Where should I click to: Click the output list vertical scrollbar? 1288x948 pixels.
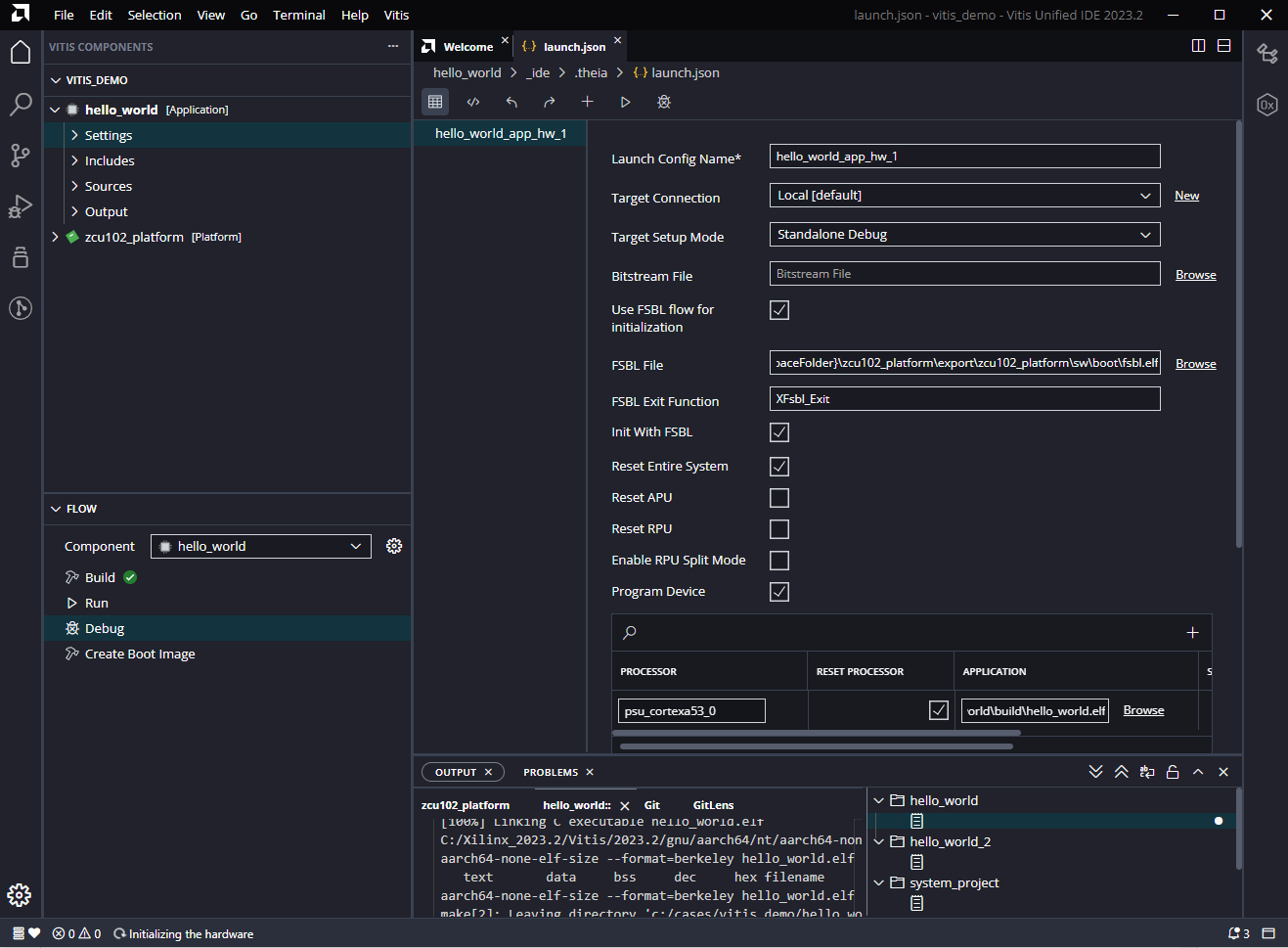(x=1239, y=830)
